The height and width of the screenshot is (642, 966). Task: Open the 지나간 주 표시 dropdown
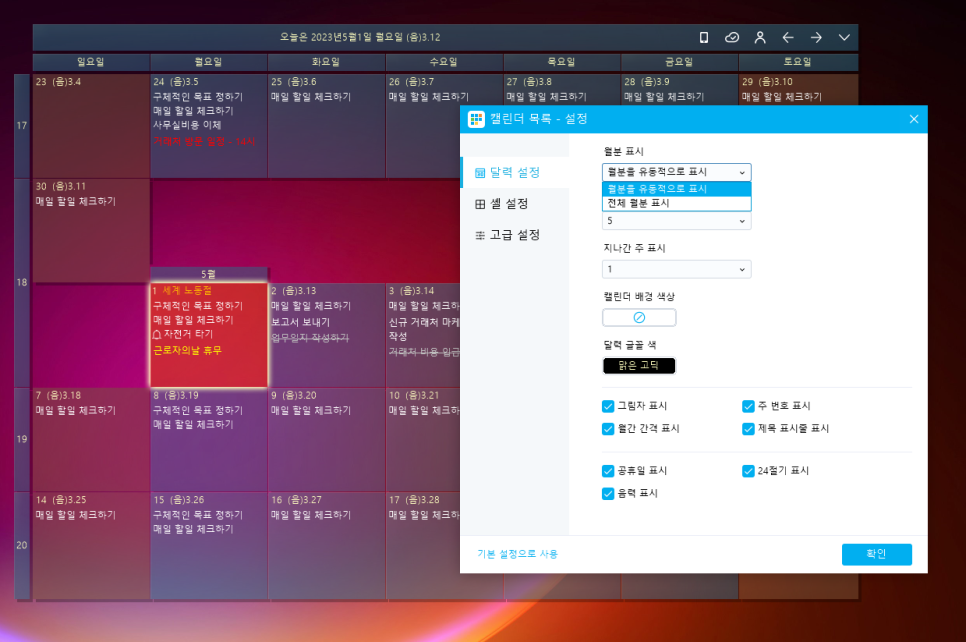[676, 269]
